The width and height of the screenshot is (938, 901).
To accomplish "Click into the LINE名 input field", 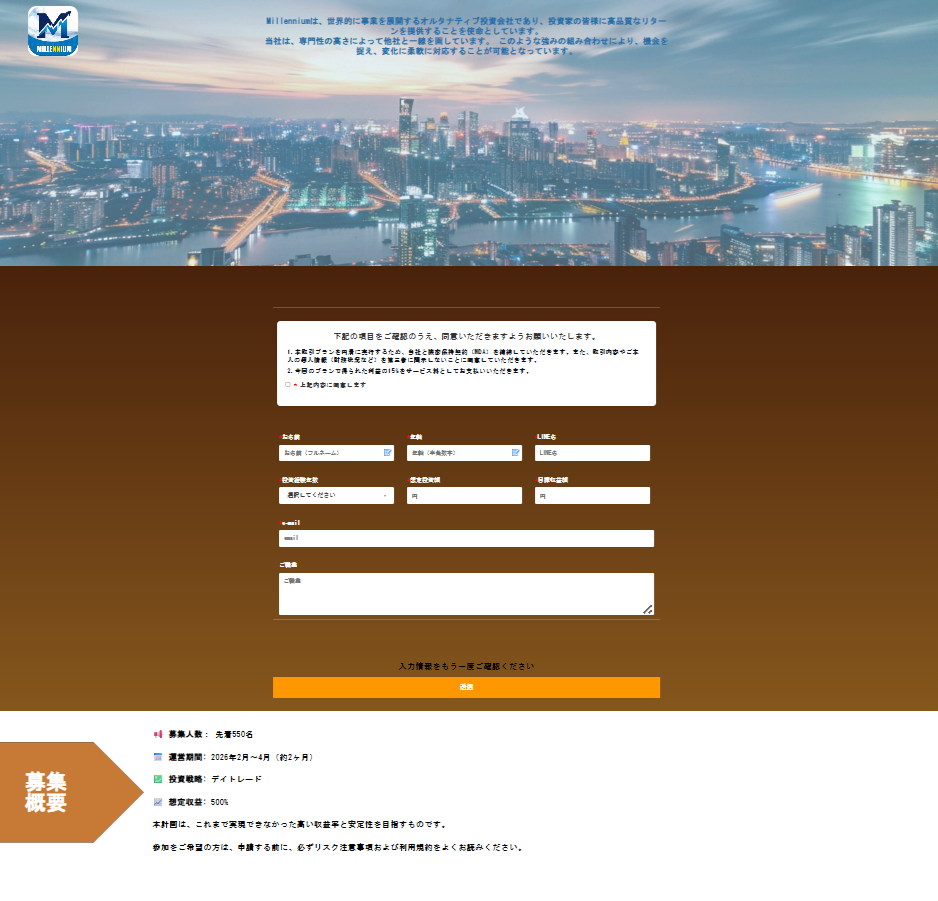I will coord(592,453).
